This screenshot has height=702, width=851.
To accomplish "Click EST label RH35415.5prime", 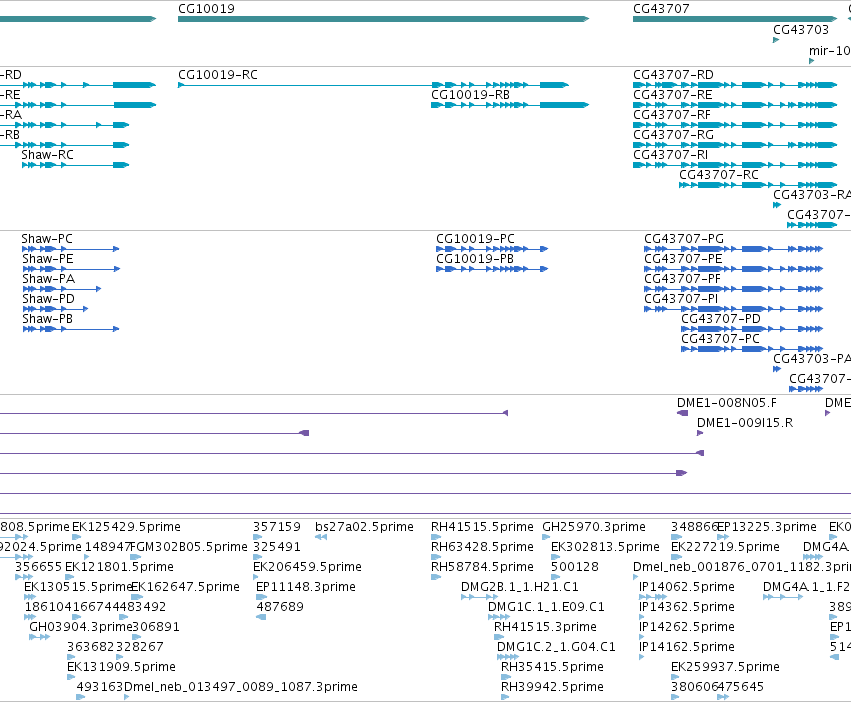I will click(552, 667).
